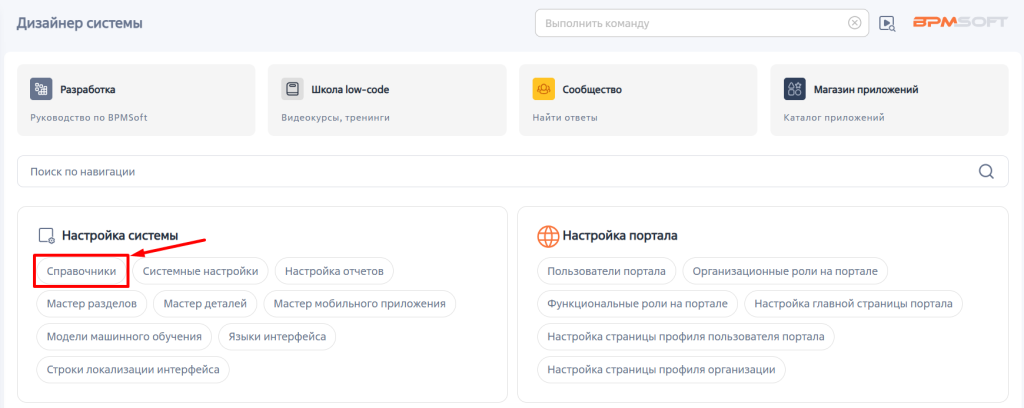
Task: Open Организационные роли на портале
Action: point(785,271)
